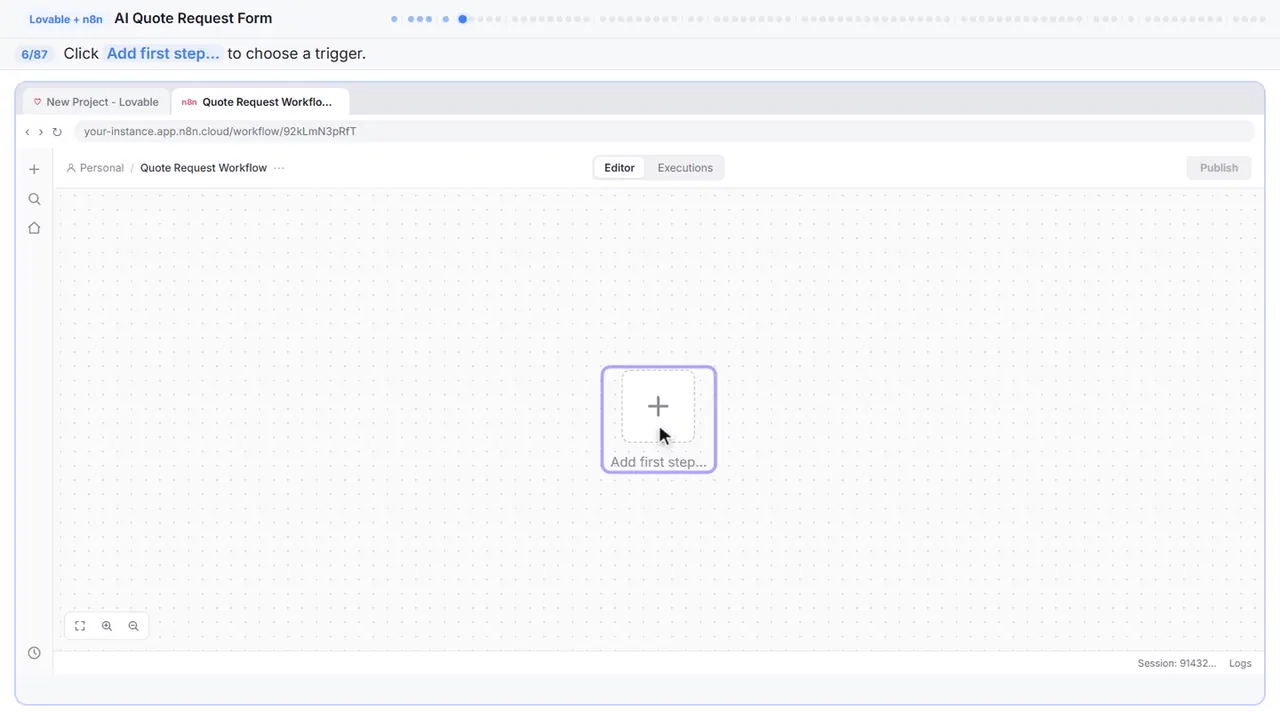
Task: Zoom in on the workflow canvas
Action: (107, 626)
